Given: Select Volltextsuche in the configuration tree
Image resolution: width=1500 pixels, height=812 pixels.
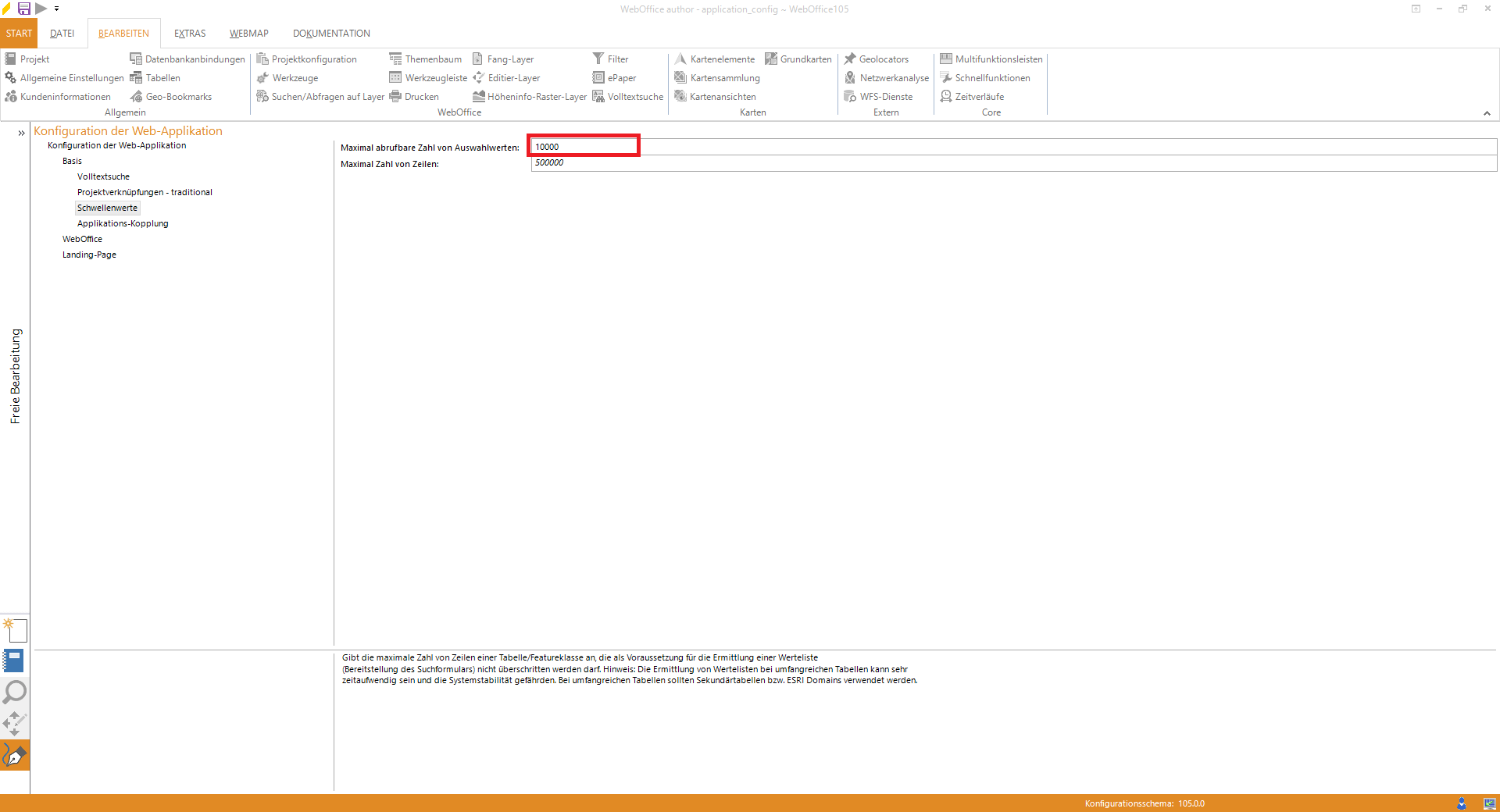Looking at the screenshot, I should pyautogui.click(x=103, y=176).
